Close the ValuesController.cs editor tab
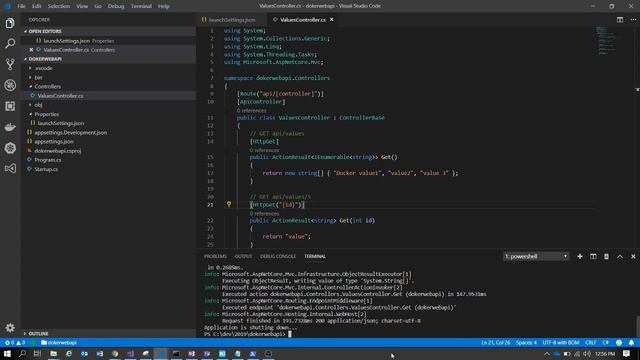This screenshot has width=640, height=360. coord(331,20)
